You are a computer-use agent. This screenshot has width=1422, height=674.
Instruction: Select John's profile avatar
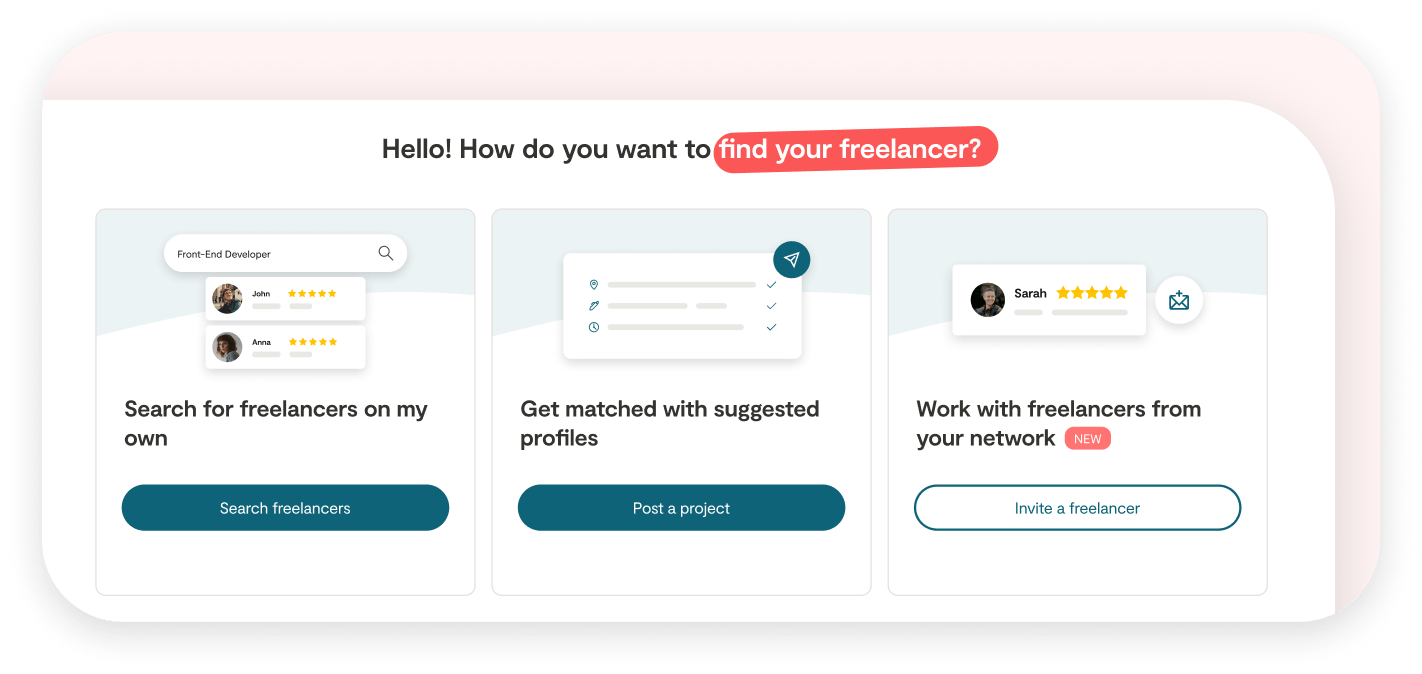click(x=227, y=299)
